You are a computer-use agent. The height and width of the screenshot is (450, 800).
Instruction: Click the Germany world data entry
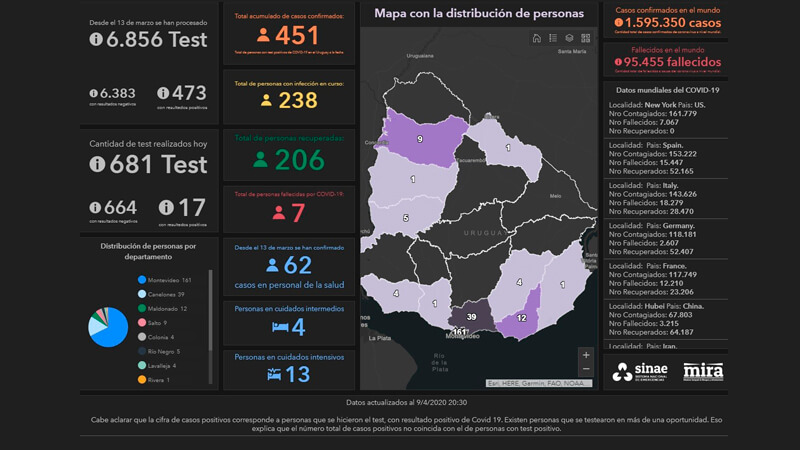coord(665,239)
